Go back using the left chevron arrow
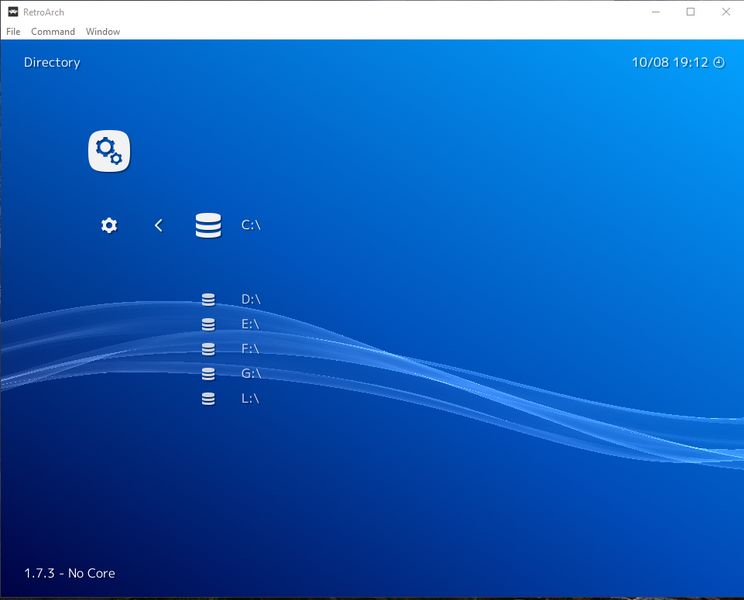 pyautogui.click(x=158, y=226)
